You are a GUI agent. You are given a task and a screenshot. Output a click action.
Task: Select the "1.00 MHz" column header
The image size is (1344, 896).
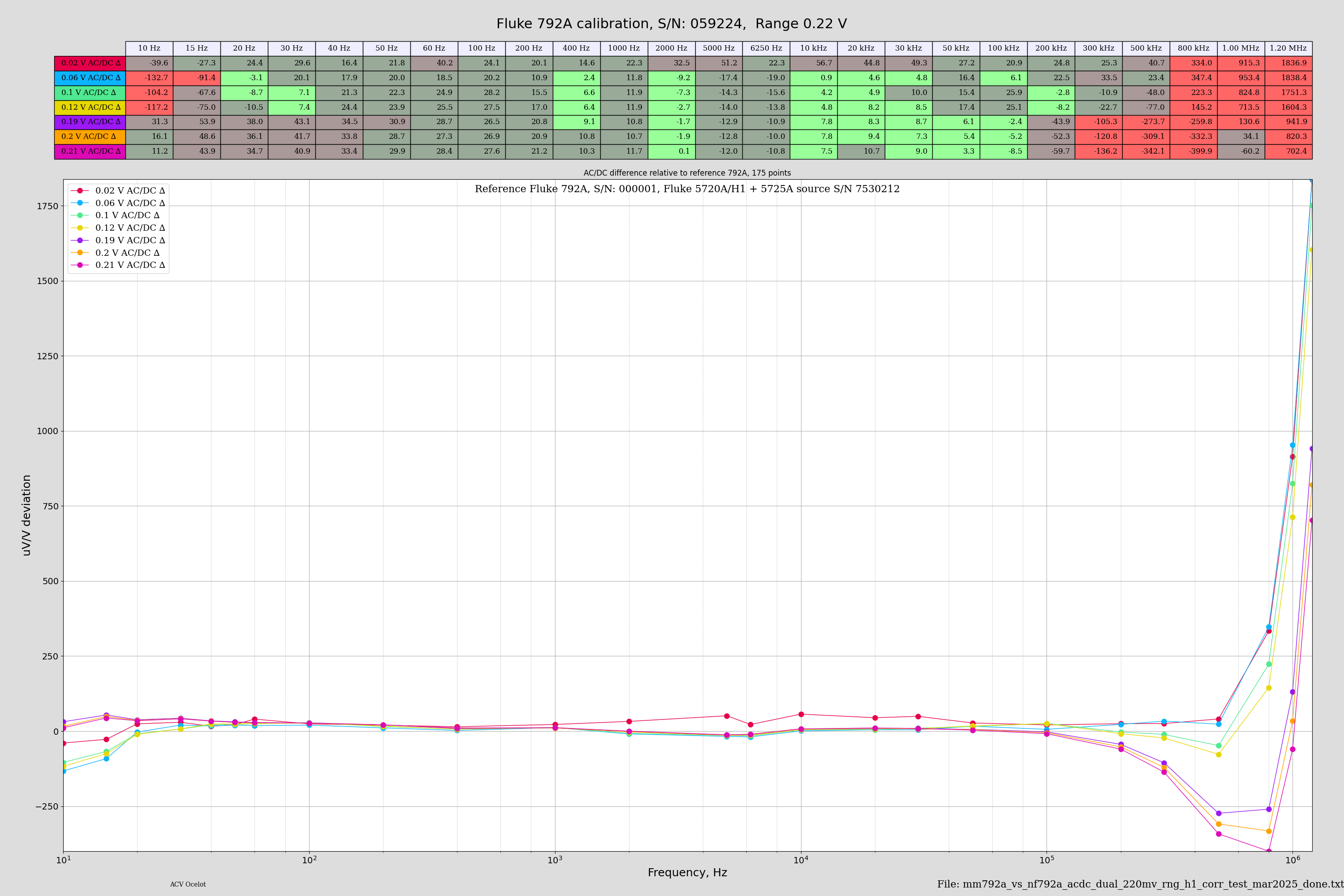pos(1241,48)
